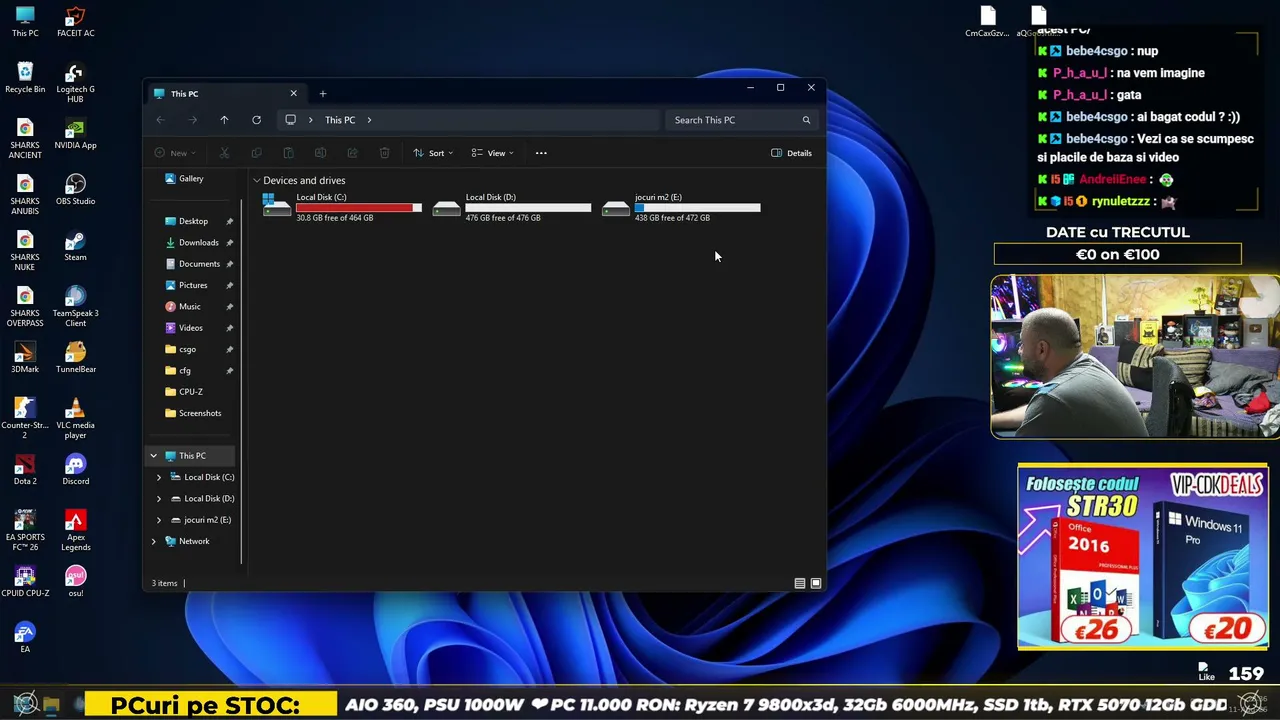This screenshot has height=720, width=1280.
Task: Select the TeamSpeak 3 Client desktop icon
Action: [x=75, y=307]
